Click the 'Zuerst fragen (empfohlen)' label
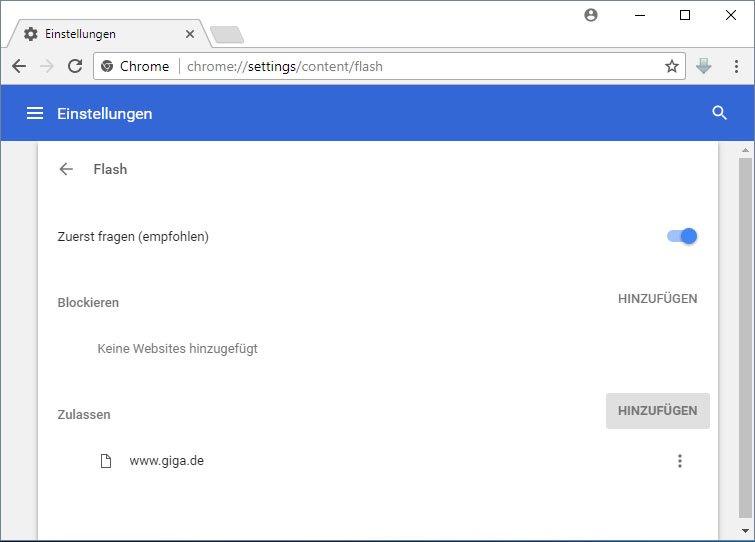The width and height of the screenshot is (755, 542). click(133, 236)
